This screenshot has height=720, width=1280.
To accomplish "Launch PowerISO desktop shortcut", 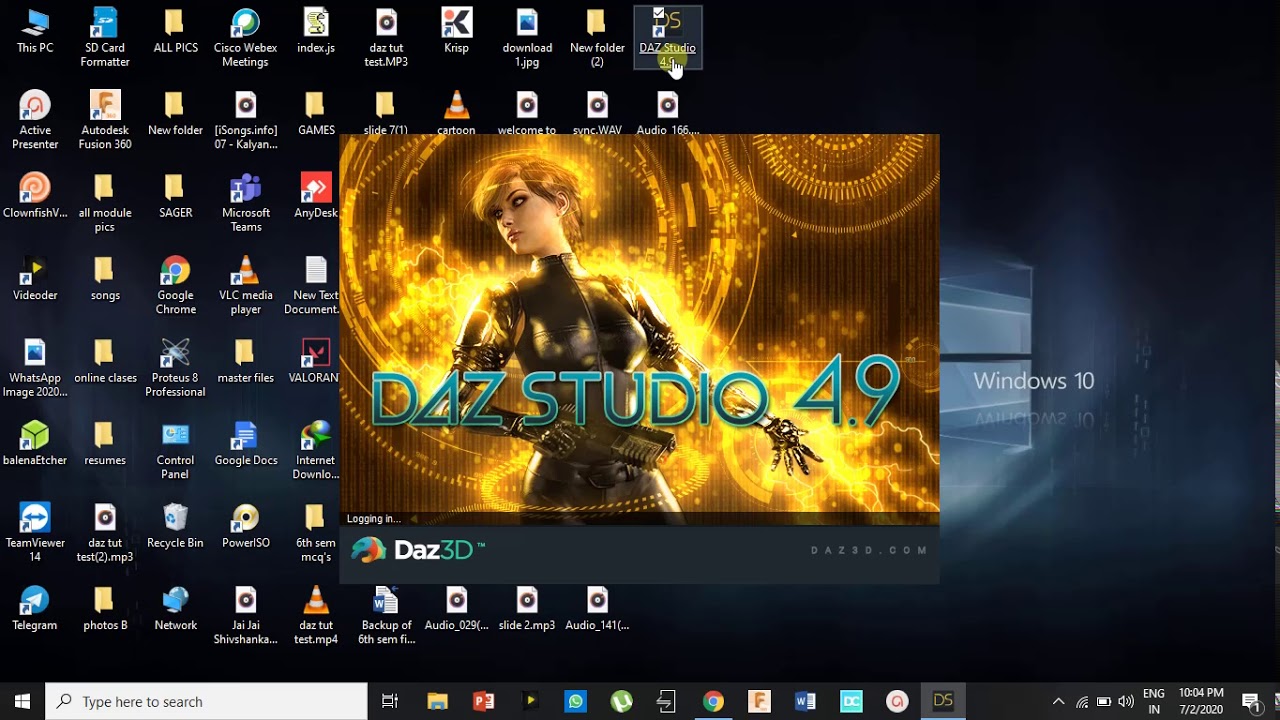I will (245, 526).
